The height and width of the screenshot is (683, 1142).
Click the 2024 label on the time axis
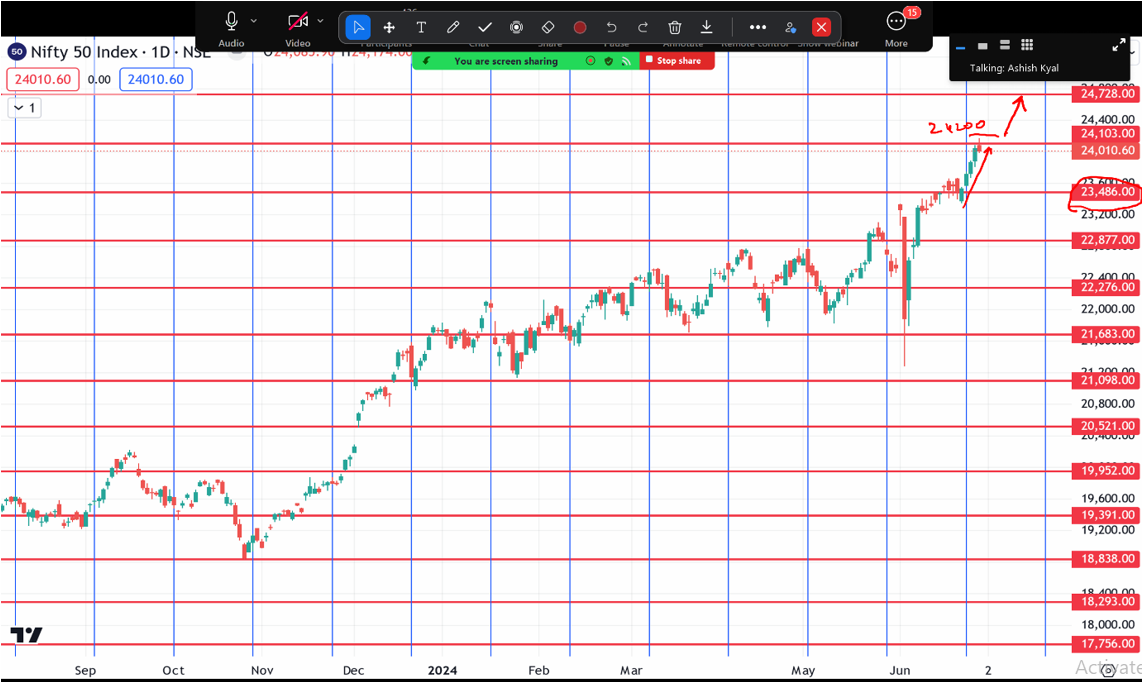coord(443,671)
